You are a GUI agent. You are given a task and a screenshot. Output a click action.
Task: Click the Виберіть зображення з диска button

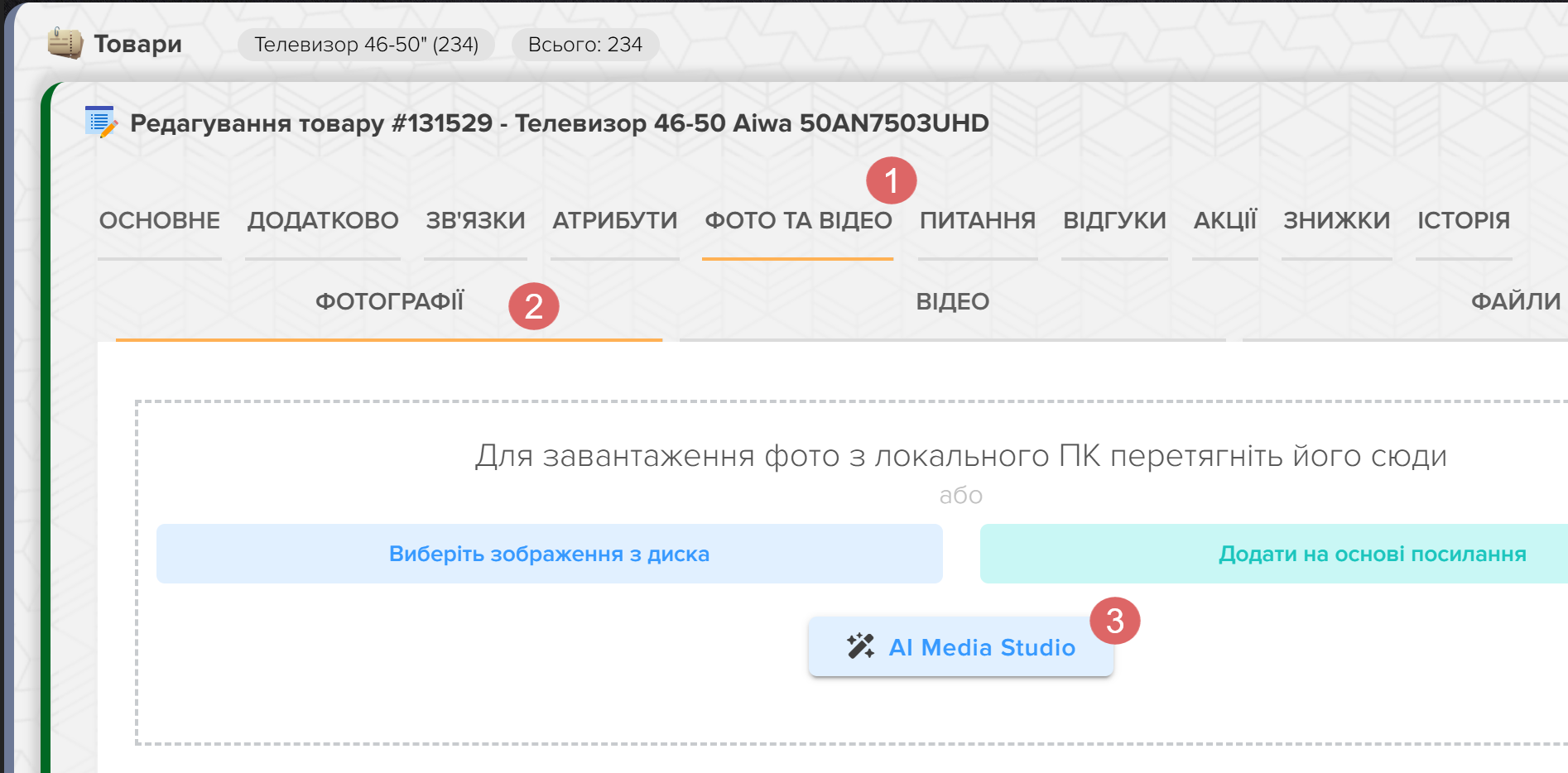click(550, 554)
